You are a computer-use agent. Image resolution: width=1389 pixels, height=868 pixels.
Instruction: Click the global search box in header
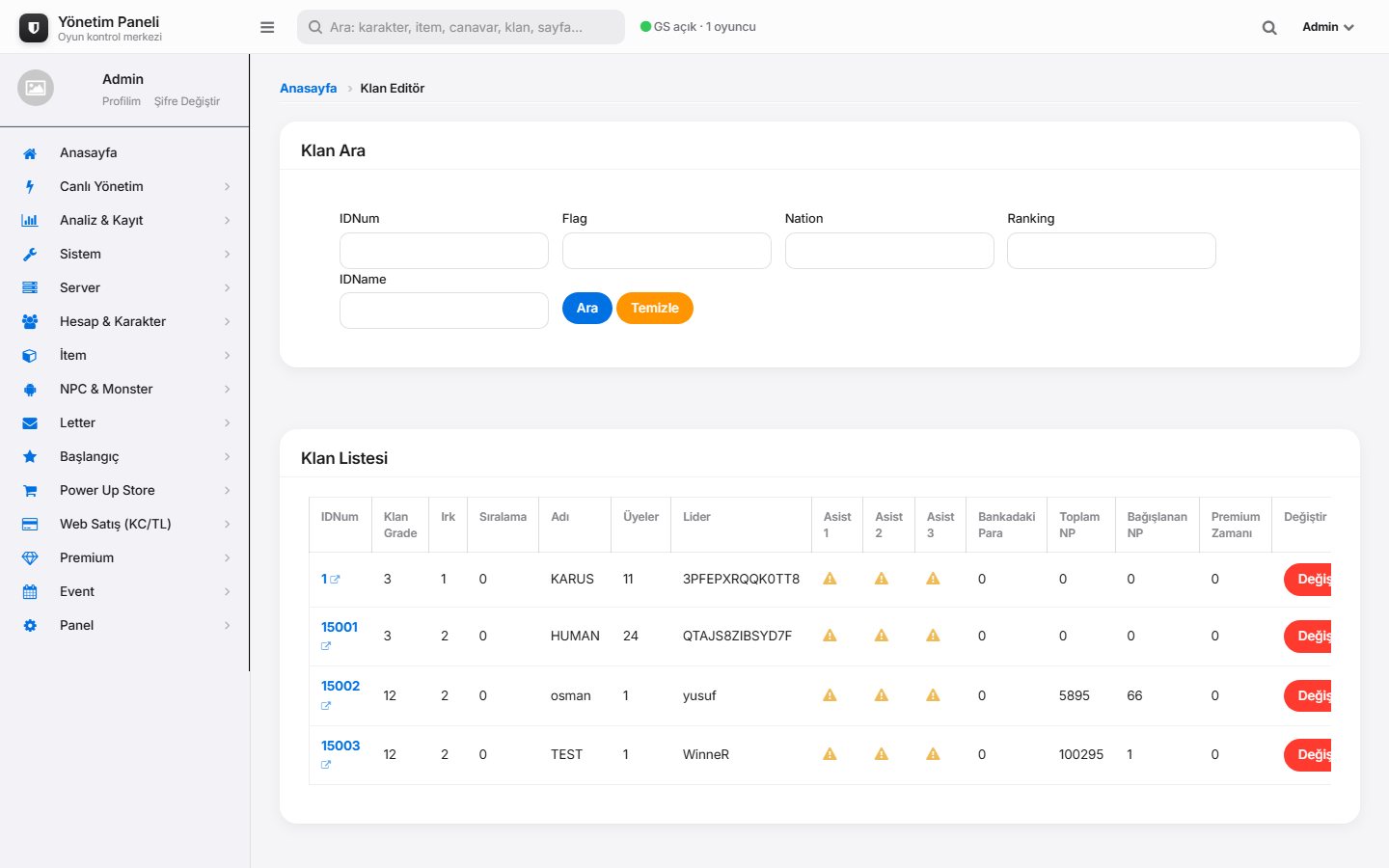click(461, 27)
